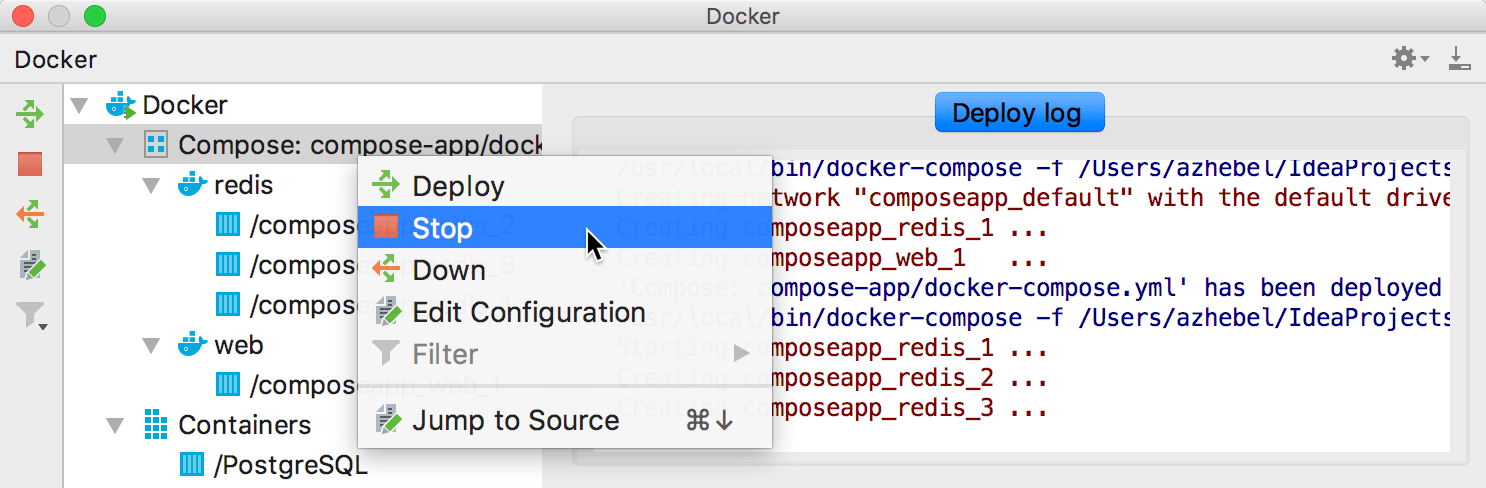This screenshot has width=1486, height=488.
Task: Switch to the Deploy log tab
Action: (1019, 113)
